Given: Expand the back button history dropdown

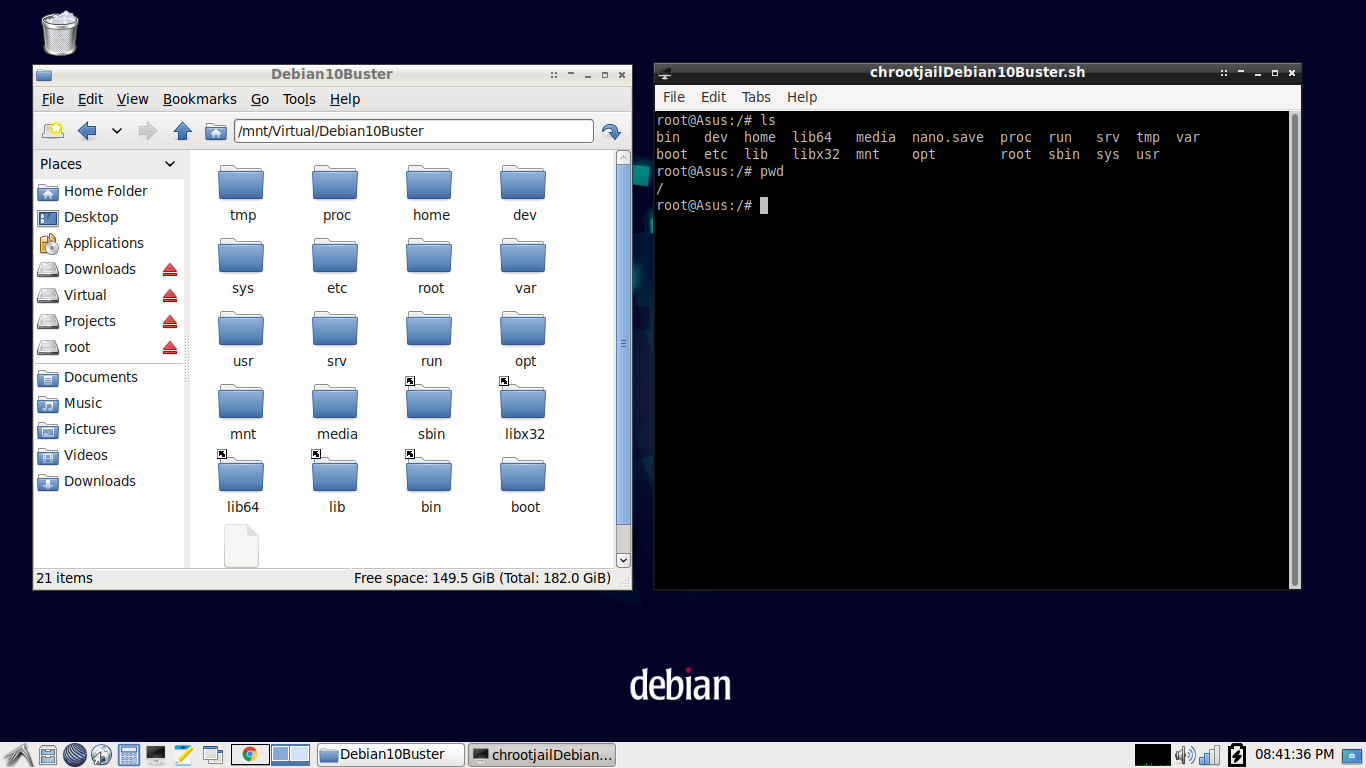Looking at the screenshot, I should point(116,130).
